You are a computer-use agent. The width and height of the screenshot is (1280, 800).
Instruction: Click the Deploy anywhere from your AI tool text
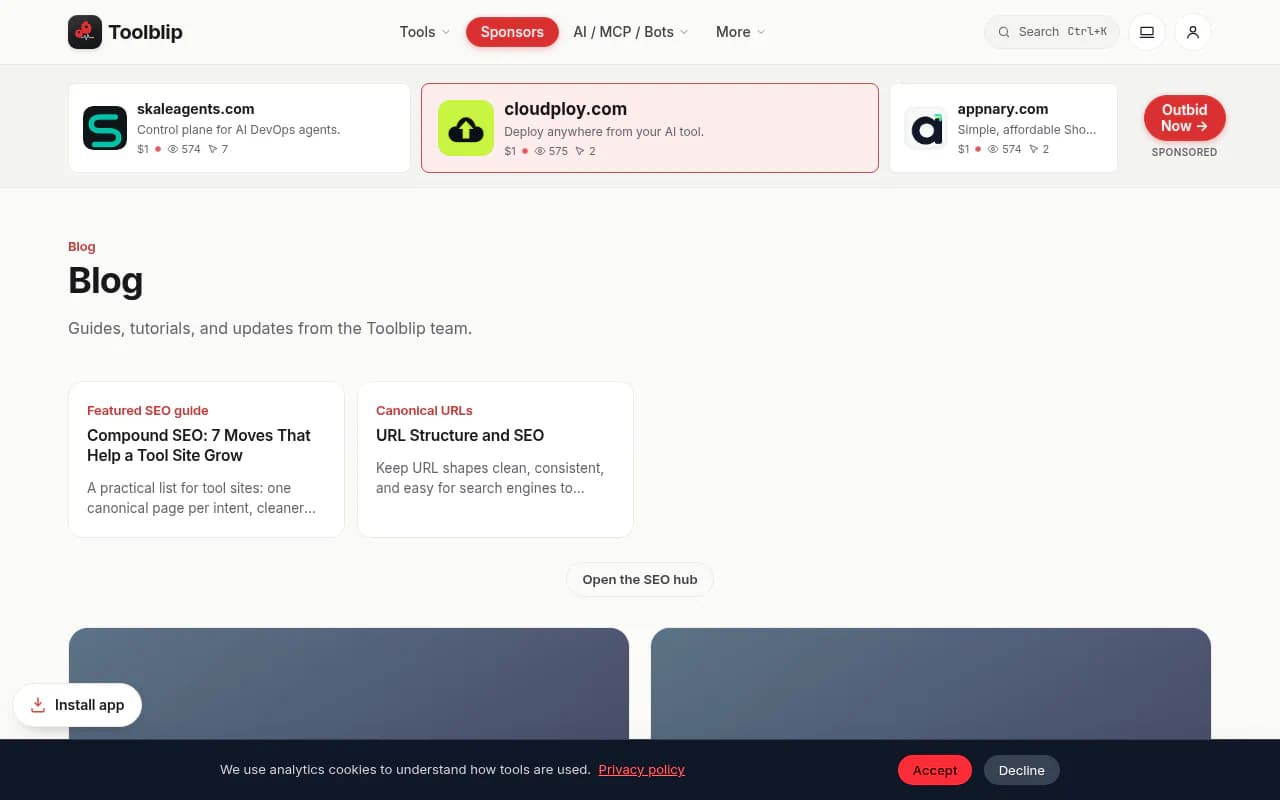(604, 131)
